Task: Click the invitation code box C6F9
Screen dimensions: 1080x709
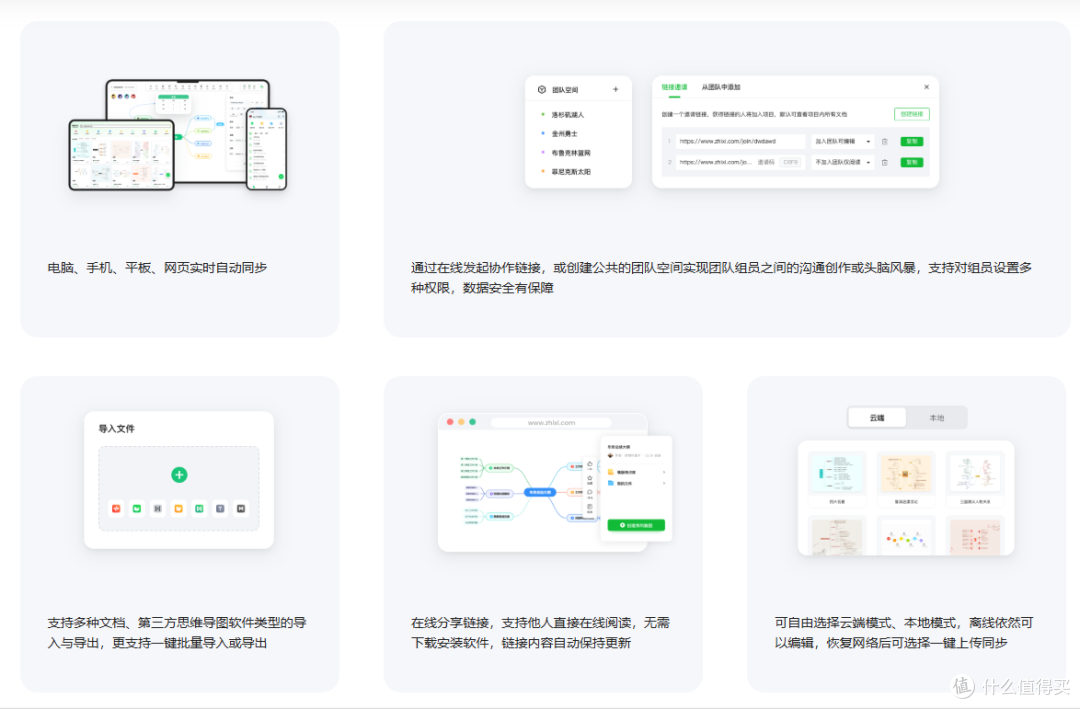Action: pyautogui.click(x=790, y=163)
